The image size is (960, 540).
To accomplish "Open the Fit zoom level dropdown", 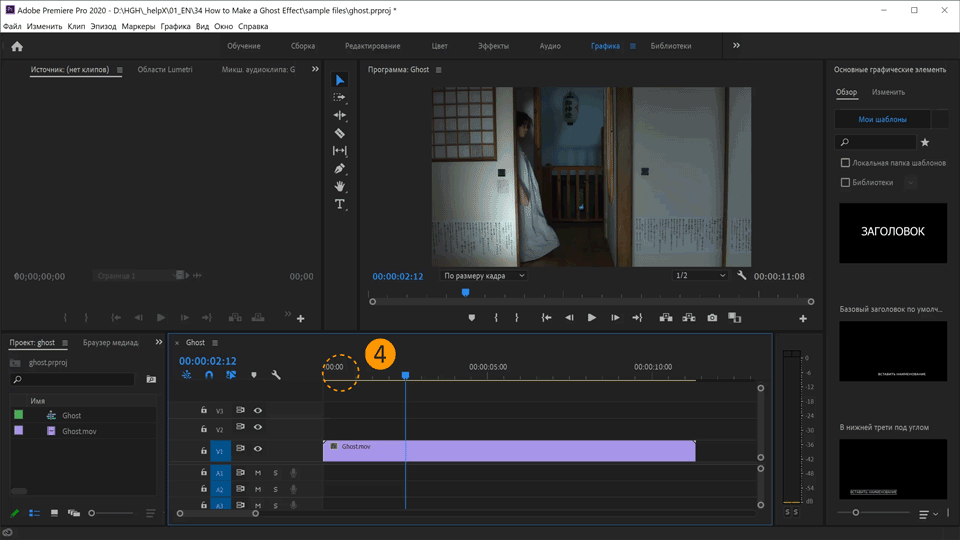I will click(x=483, y=276).
